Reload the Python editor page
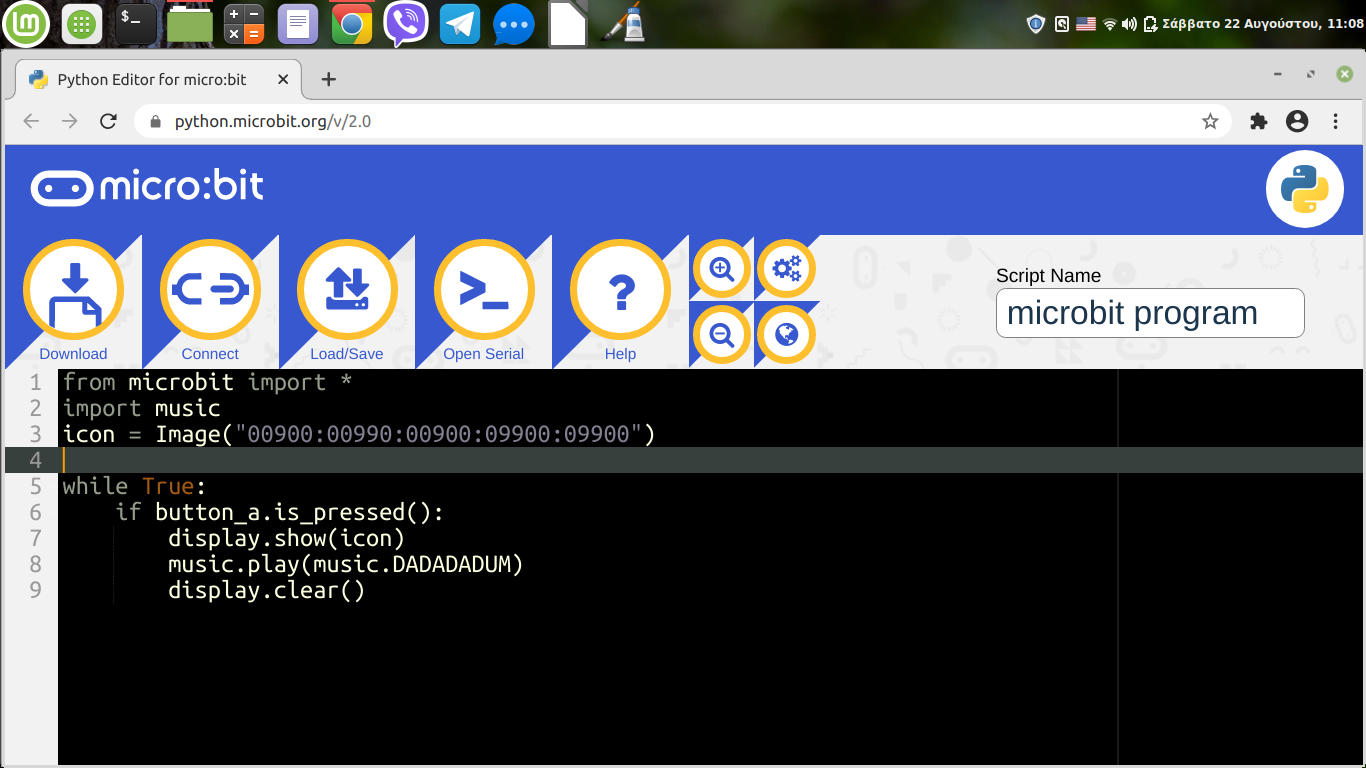Image resolution: width=1366 pixels, height=768 pixels. tap(108, 120)
